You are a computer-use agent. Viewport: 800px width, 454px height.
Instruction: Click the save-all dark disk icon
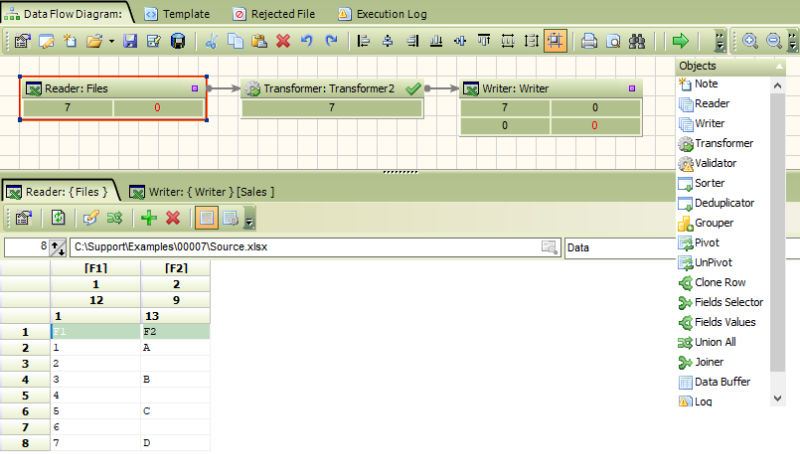tap(178, 41)
